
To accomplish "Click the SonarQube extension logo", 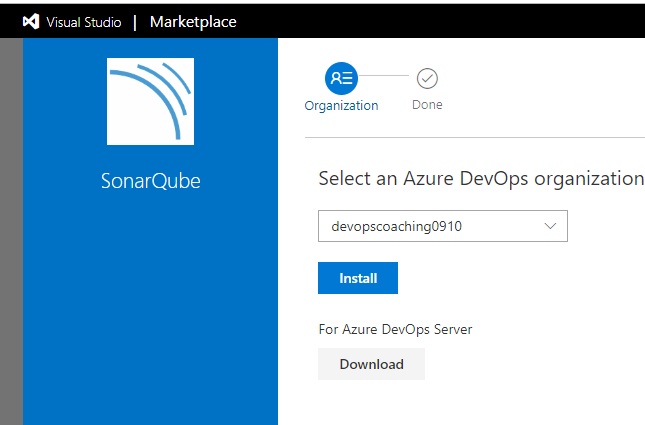I will coord(150,102).
